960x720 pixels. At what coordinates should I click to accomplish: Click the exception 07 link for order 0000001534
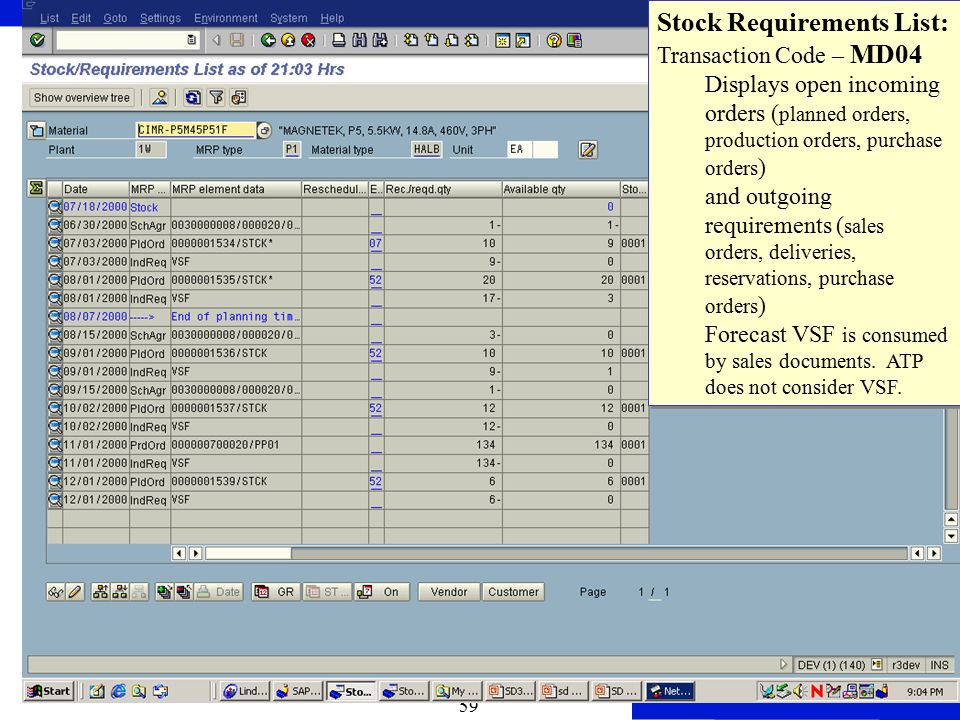(375, 243)
